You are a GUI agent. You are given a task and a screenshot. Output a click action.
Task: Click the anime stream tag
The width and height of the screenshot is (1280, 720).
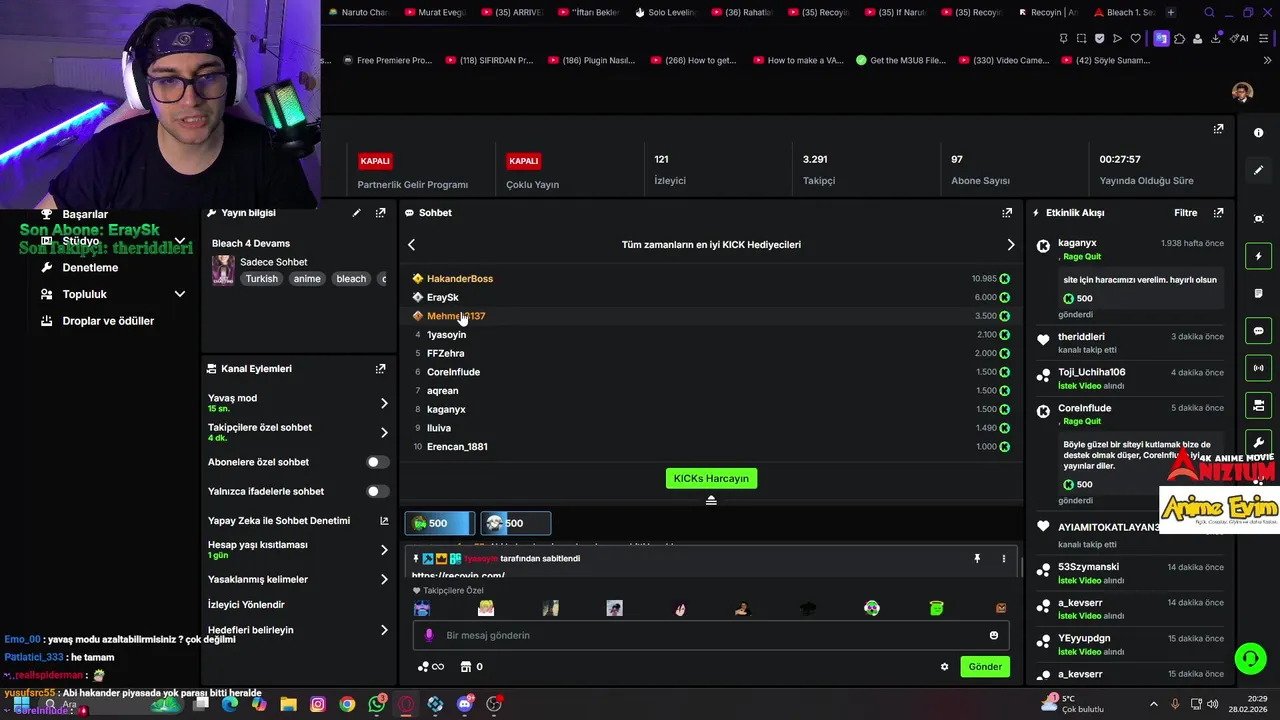pyautogui.click(x=307, y=279)
